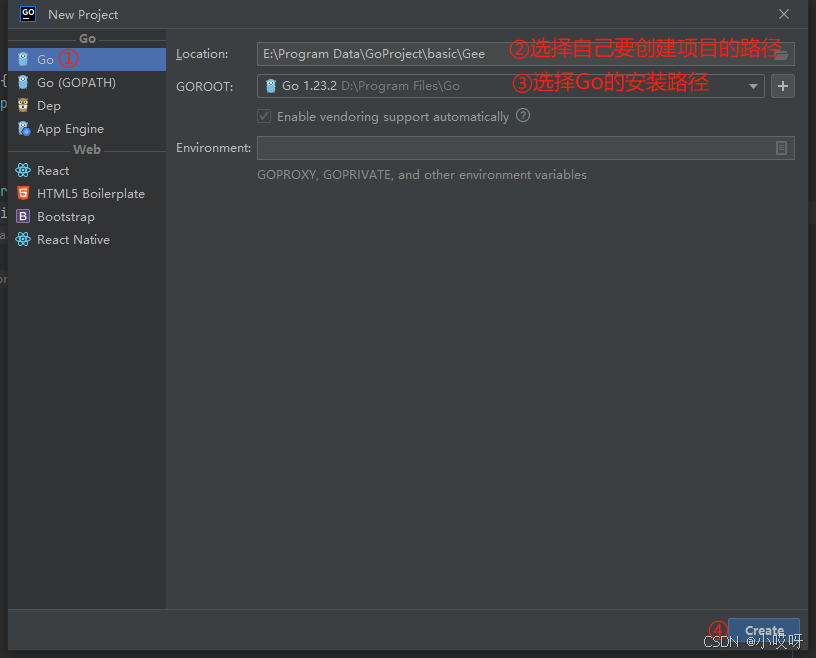This screenshot has width=816, height=658.
Task: Close the New Project dialog
Action: pos(784,14)
